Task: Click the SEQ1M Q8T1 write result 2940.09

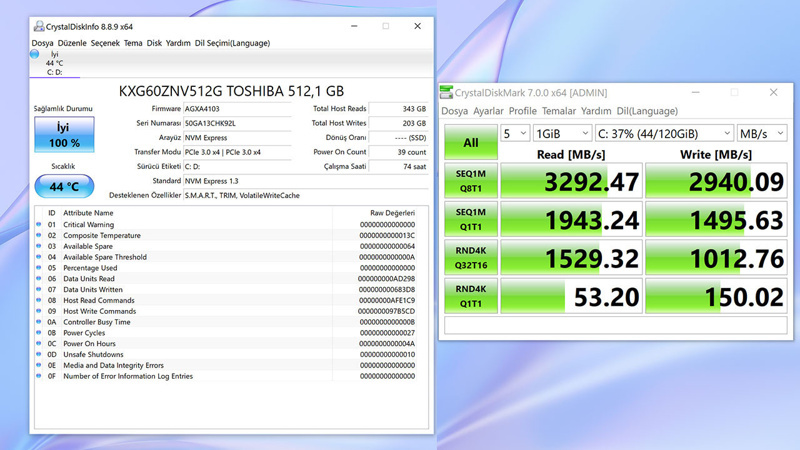Action: [x=716, y=181]
